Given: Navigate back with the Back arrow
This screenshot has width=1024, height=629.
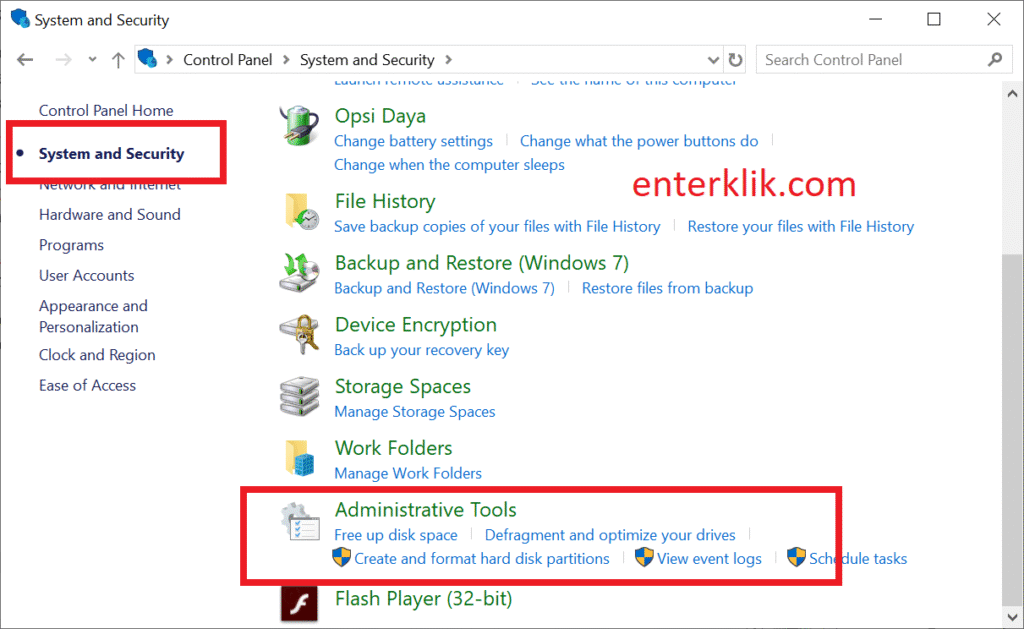Looking at the screenshot, I should tap(26, 60).
